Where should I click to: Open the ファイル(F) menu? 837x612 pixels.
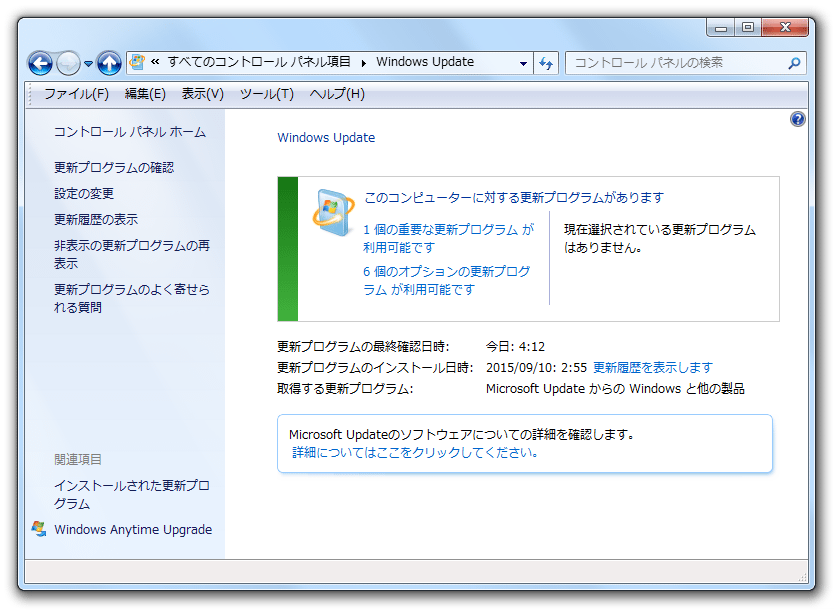click(76, 94)
